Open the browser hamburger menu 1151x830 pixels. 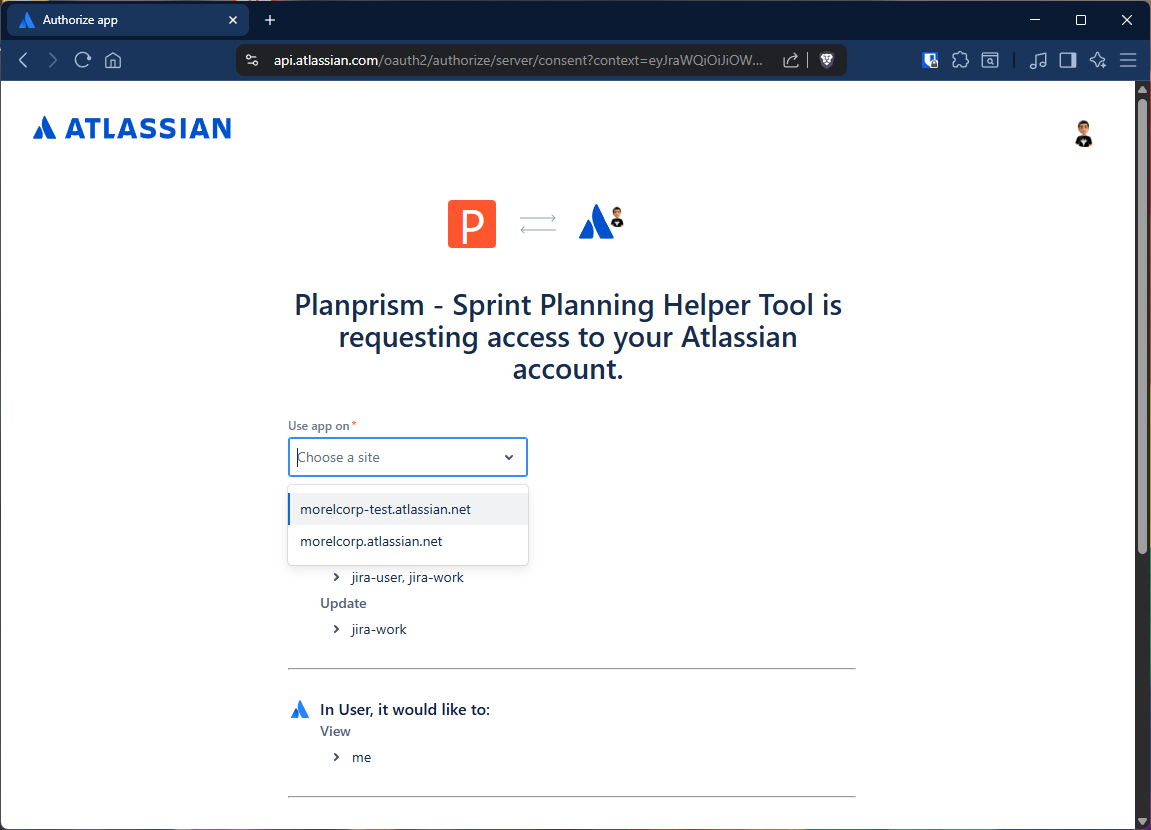(x=1128, y=60)
